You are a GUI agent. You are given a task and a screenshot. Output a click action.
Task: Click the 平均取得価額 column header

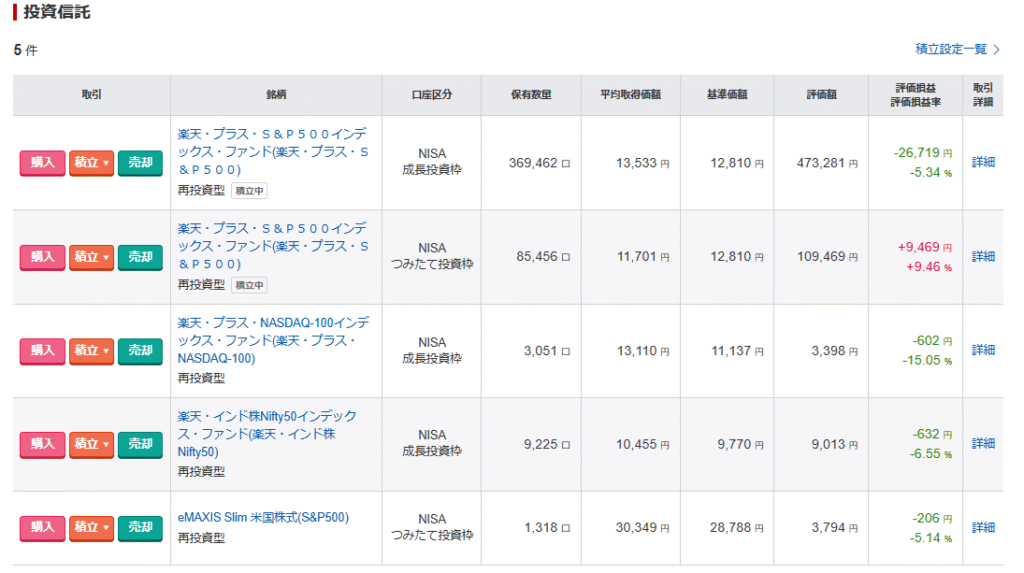[630, 95]
